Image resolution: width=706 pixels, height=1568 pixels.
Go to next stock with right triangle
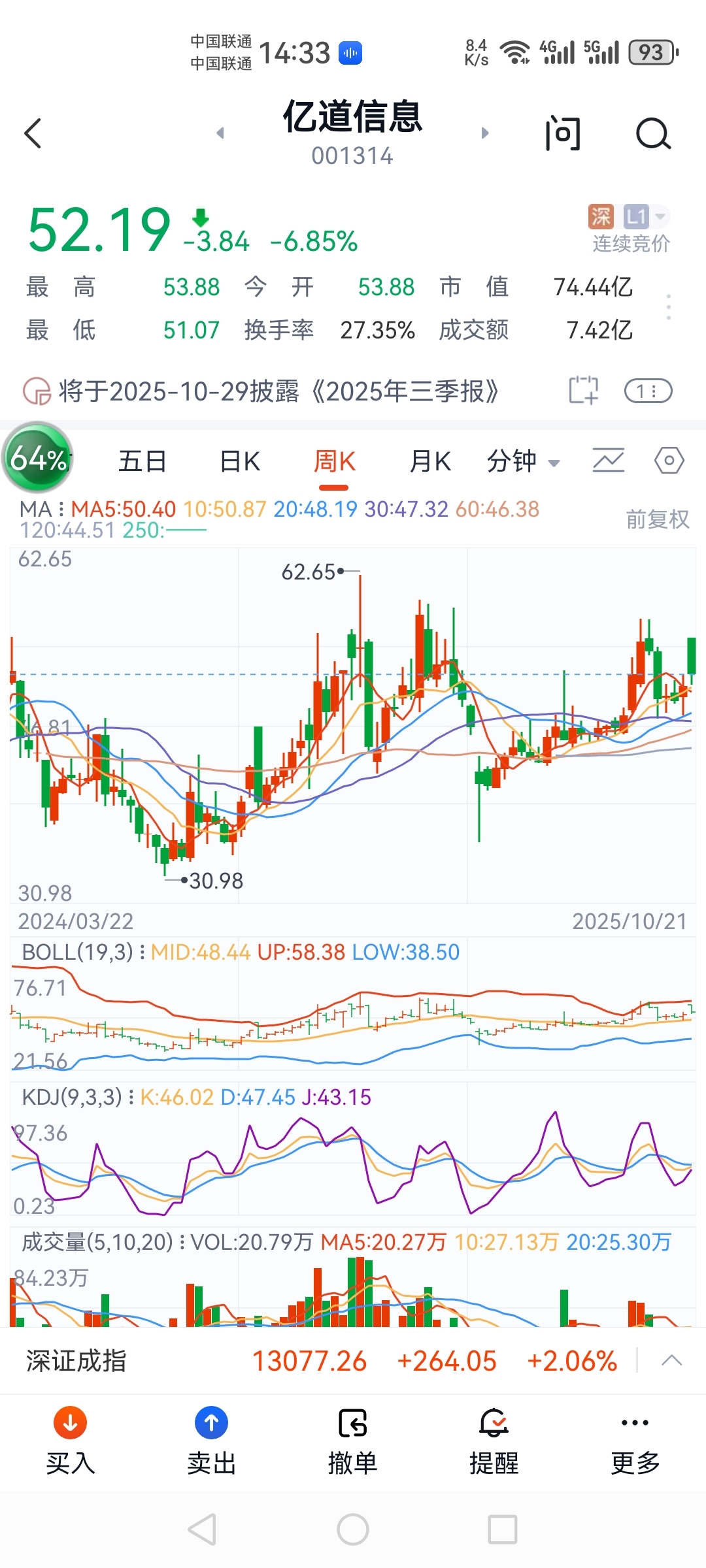485,133
